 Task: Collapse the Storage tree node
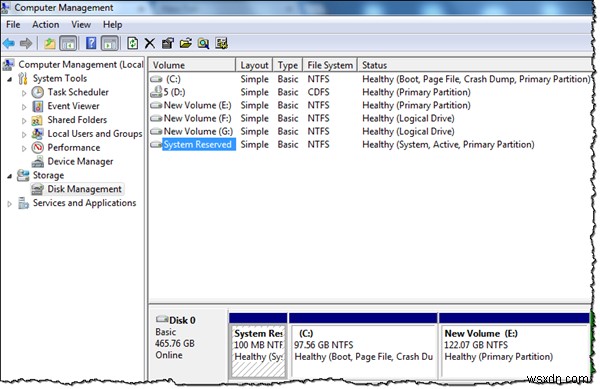10,176
